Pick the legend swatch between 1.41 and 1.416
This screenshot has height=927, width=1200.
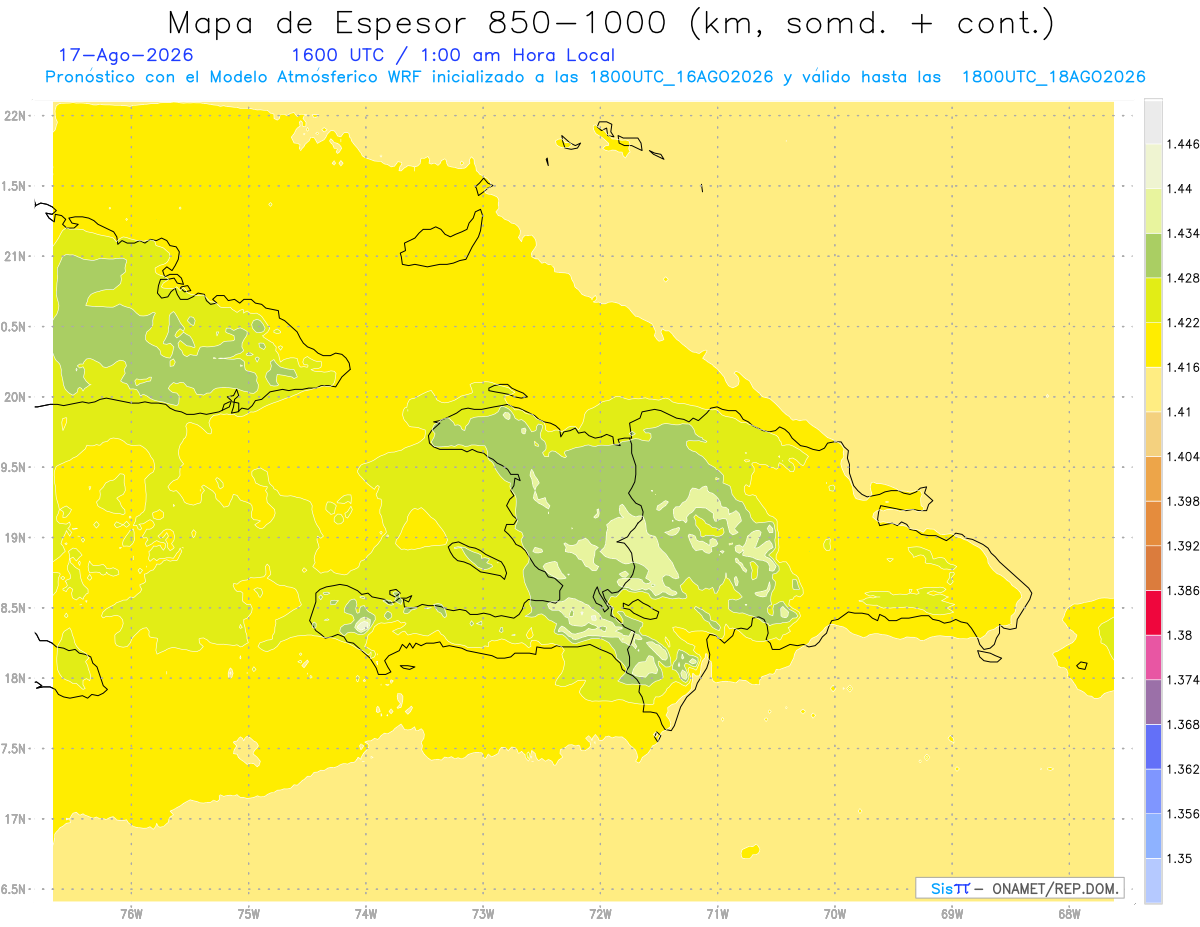(x=1153, y=389)
